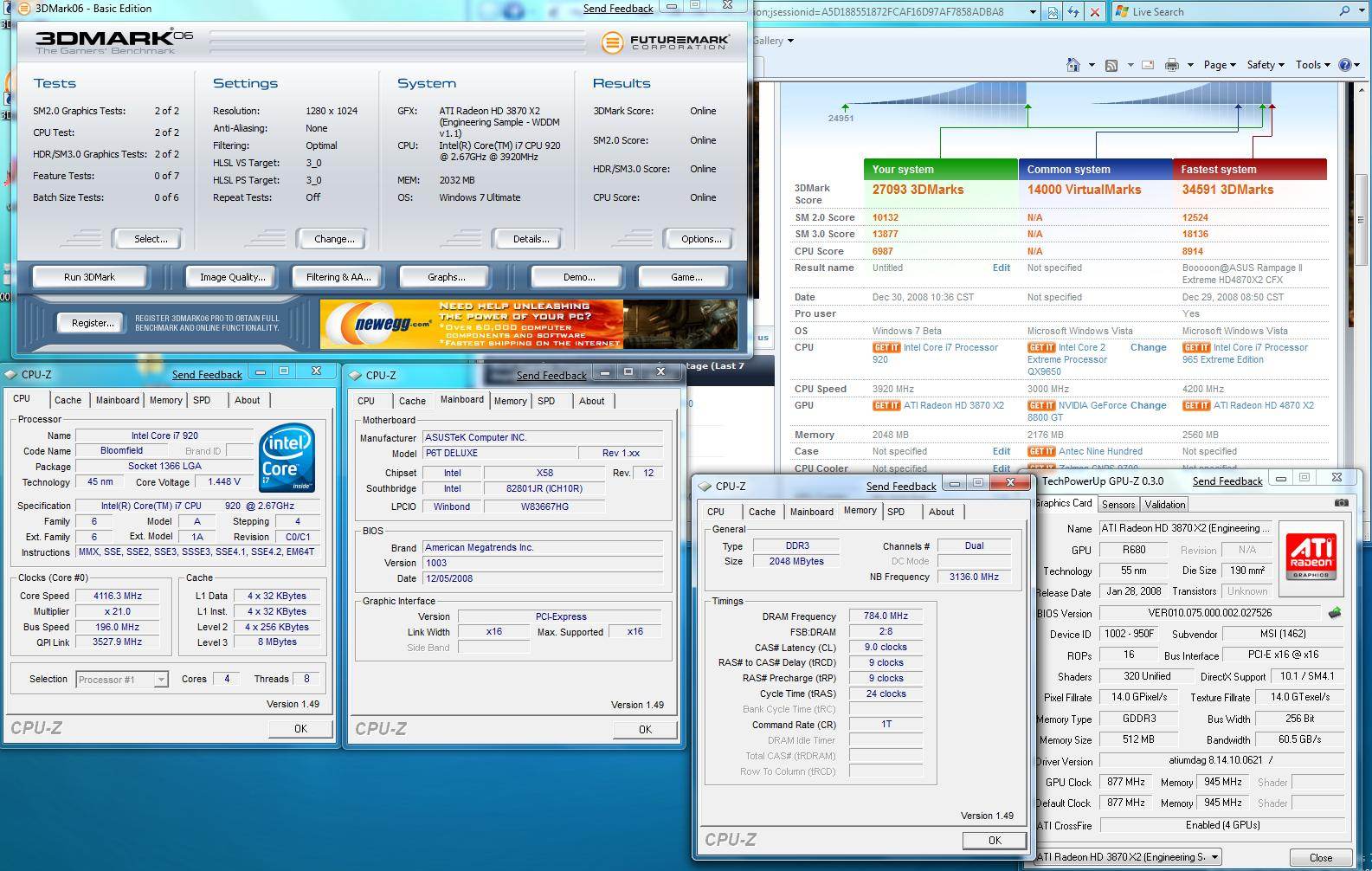
Task: Click the Filtering & AA... button
Action: pyautogui.click(x=338, y=277)
